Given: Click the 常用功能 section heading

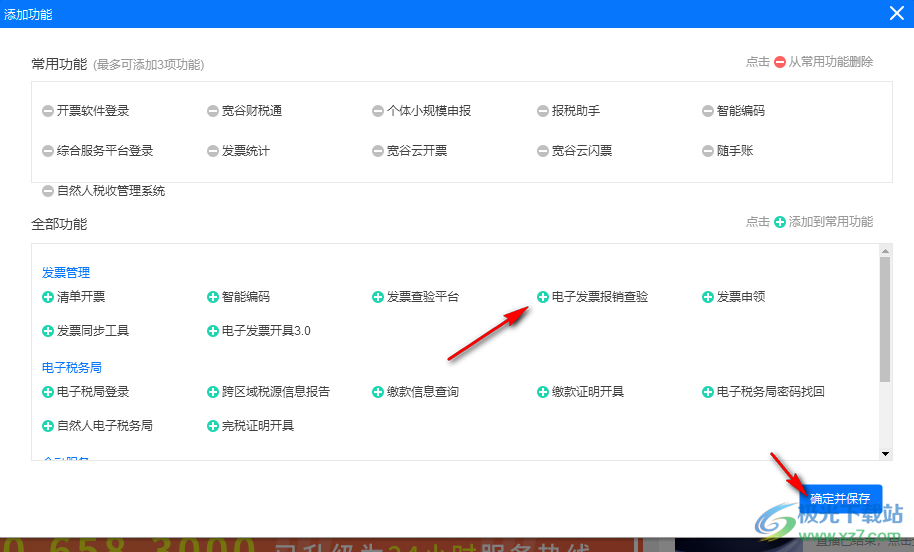Looking at the screenshot, I should point(59,64).
